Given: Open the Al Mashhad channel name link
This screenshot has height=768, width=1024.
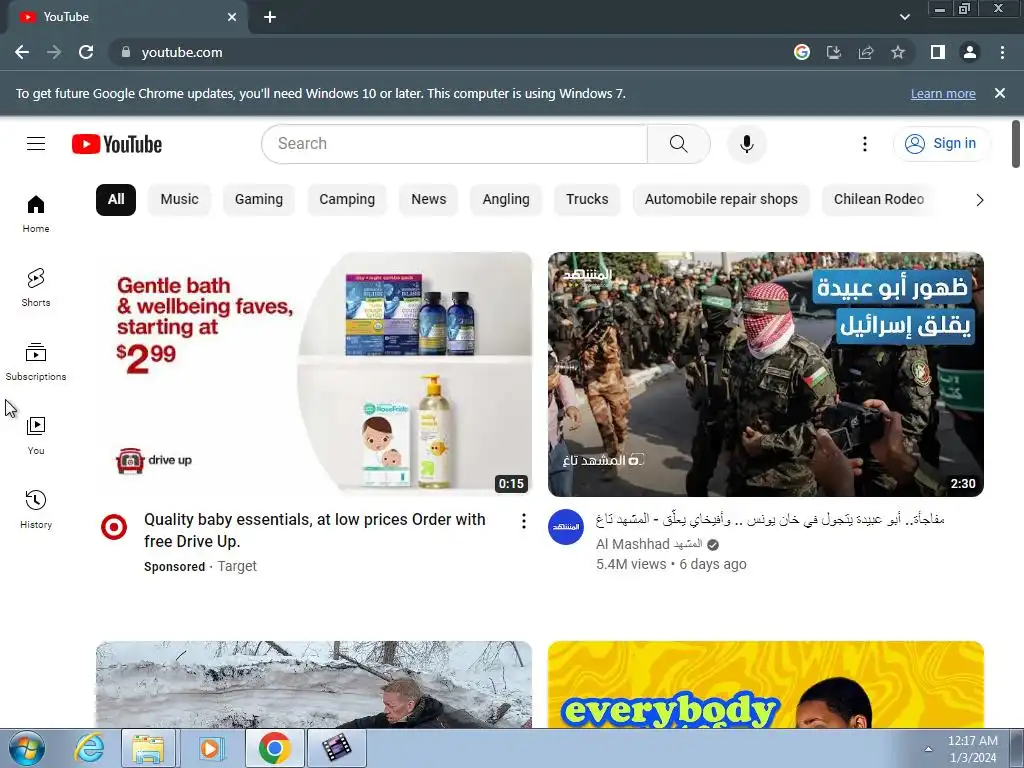Looking at the screenshot, I should click(648, 544).
